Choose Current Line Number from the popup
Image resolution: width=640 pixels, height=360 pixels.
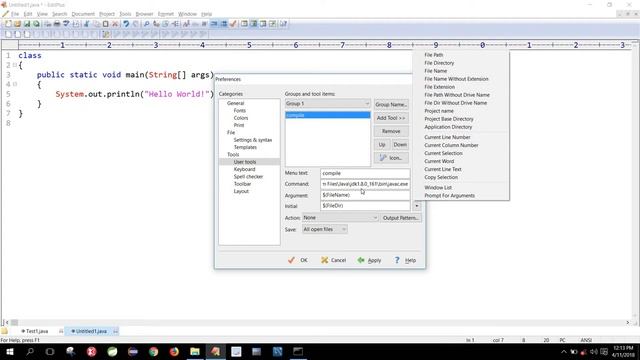click(x=447, y=137)
